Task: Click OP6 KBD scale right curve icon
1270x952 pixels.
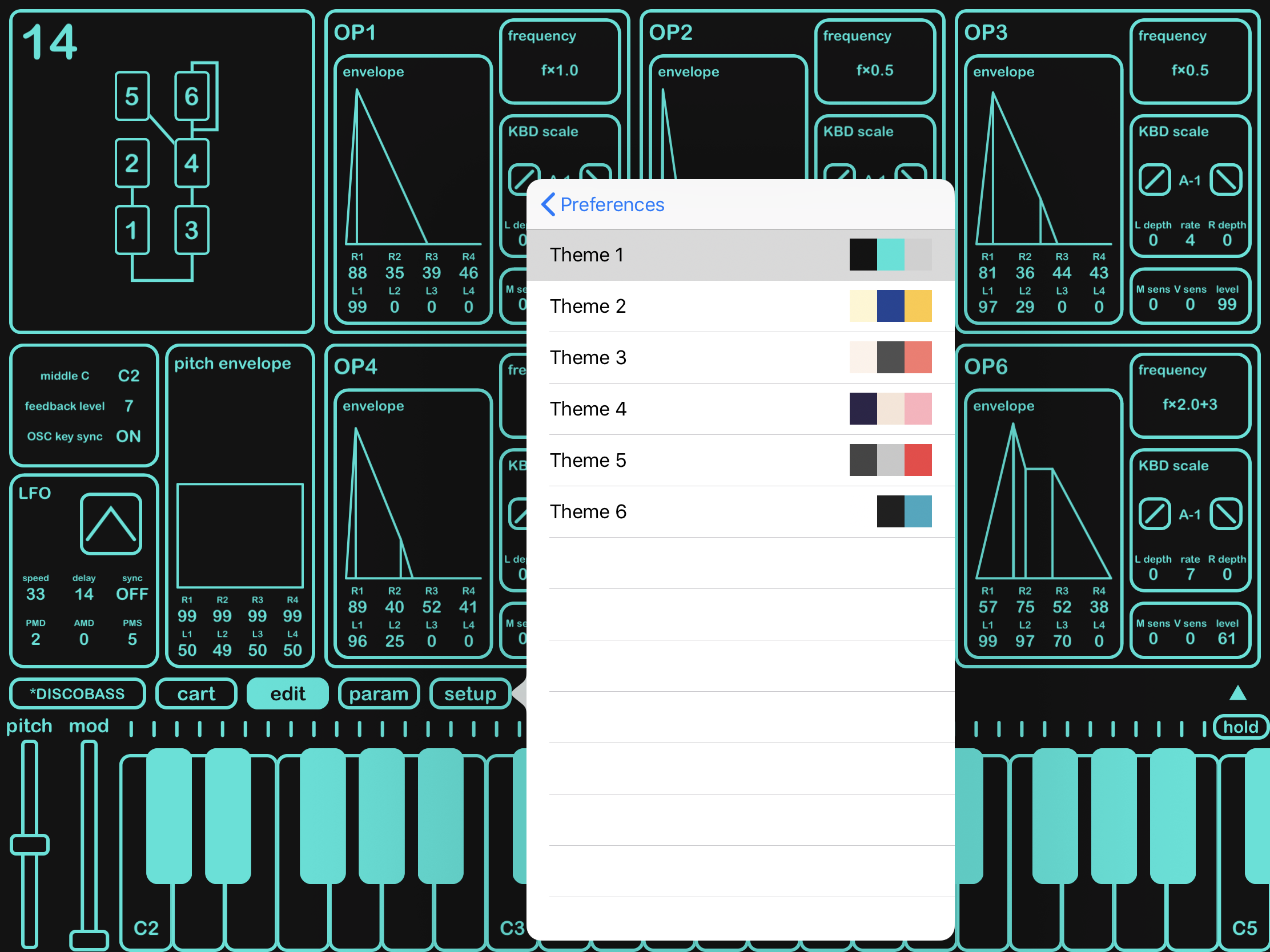Action: (1226, 514)
